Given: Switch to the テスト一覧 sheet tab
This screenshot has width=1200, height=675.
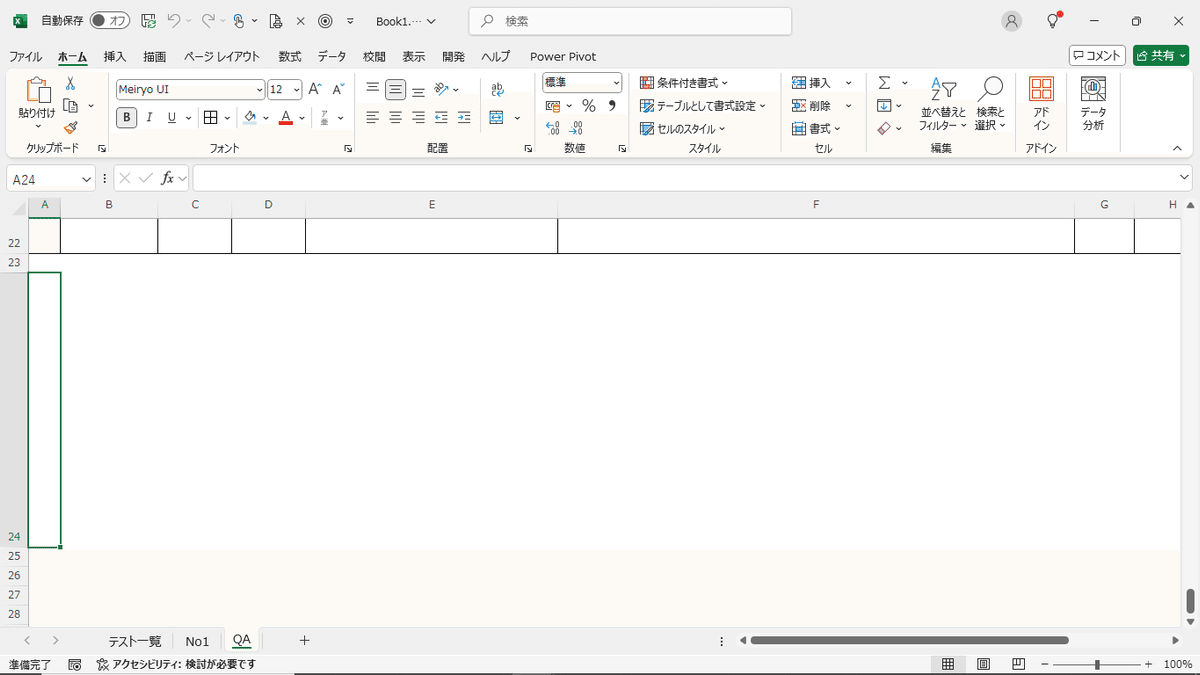Looking at the screenshot, I should (x=135, y=641).
